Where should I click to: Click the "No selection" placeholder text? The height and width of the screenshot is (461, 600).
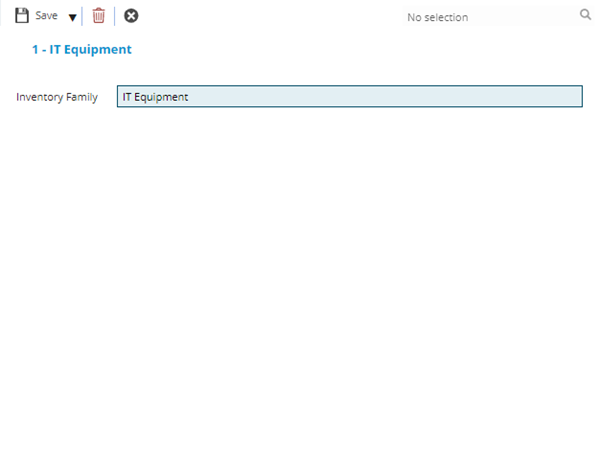[x=437, y=17]
